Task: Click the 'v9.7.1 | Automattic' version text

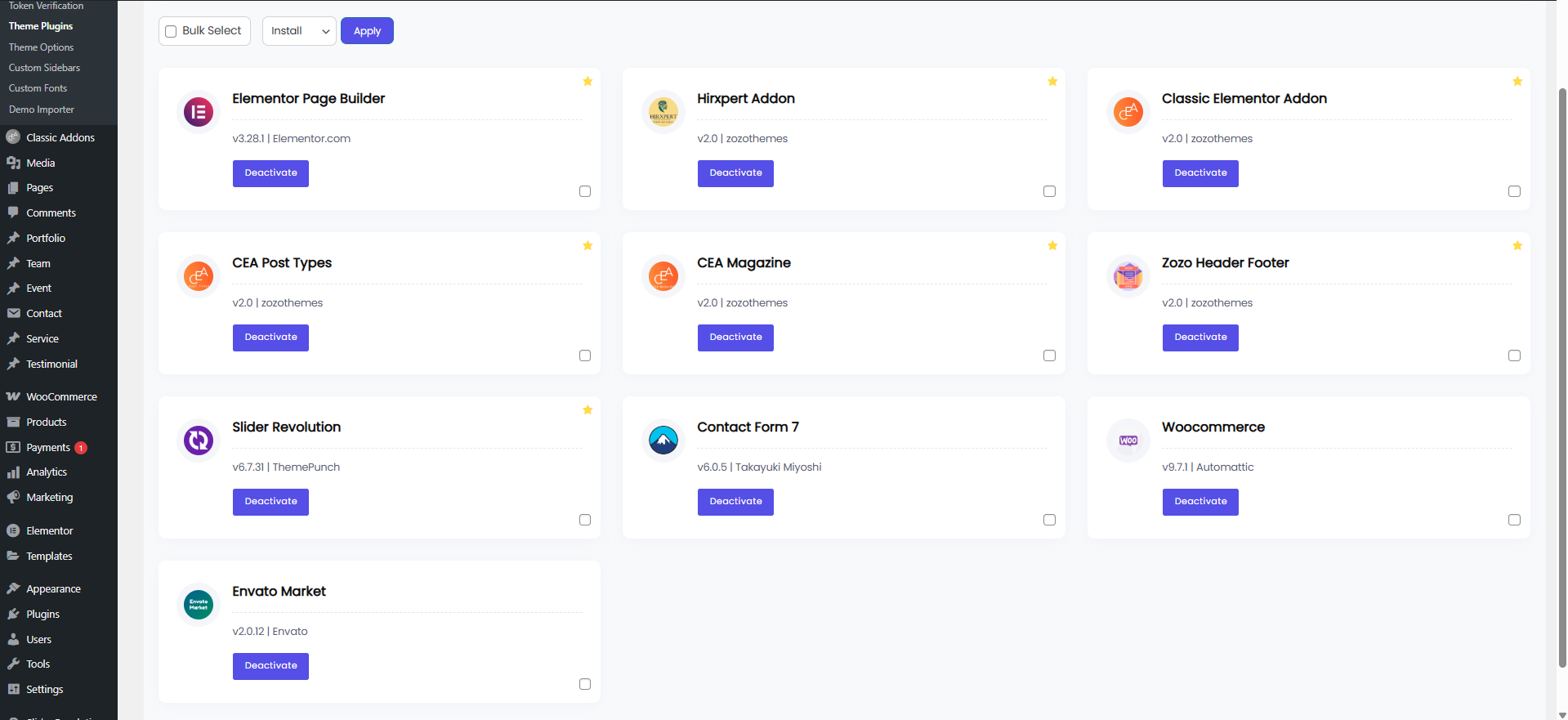Action: click(1208, 467)
